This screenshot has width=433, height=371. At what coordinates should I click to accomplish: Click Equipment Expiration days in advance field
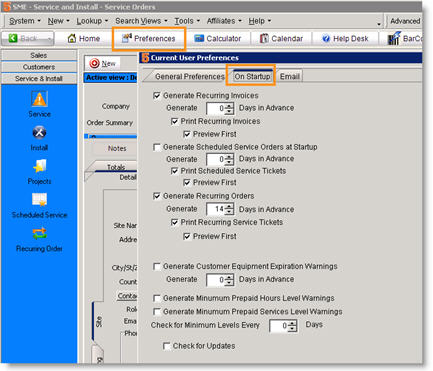[x=216, y=280]
